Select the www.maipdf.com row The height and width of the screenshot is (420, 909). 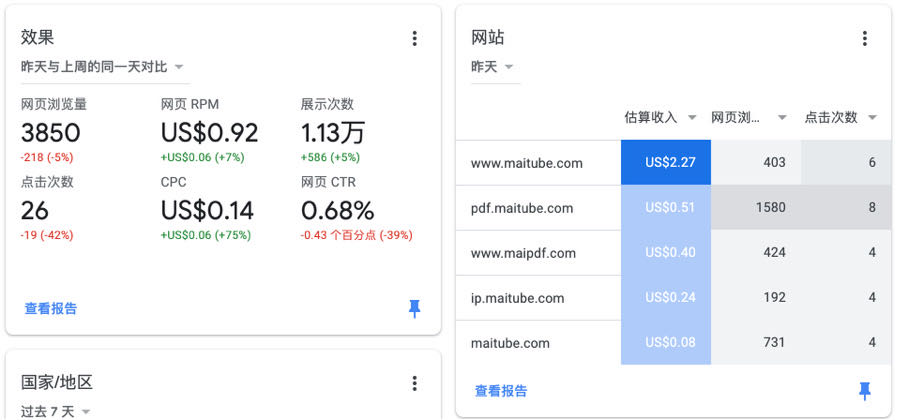(674, 253)
